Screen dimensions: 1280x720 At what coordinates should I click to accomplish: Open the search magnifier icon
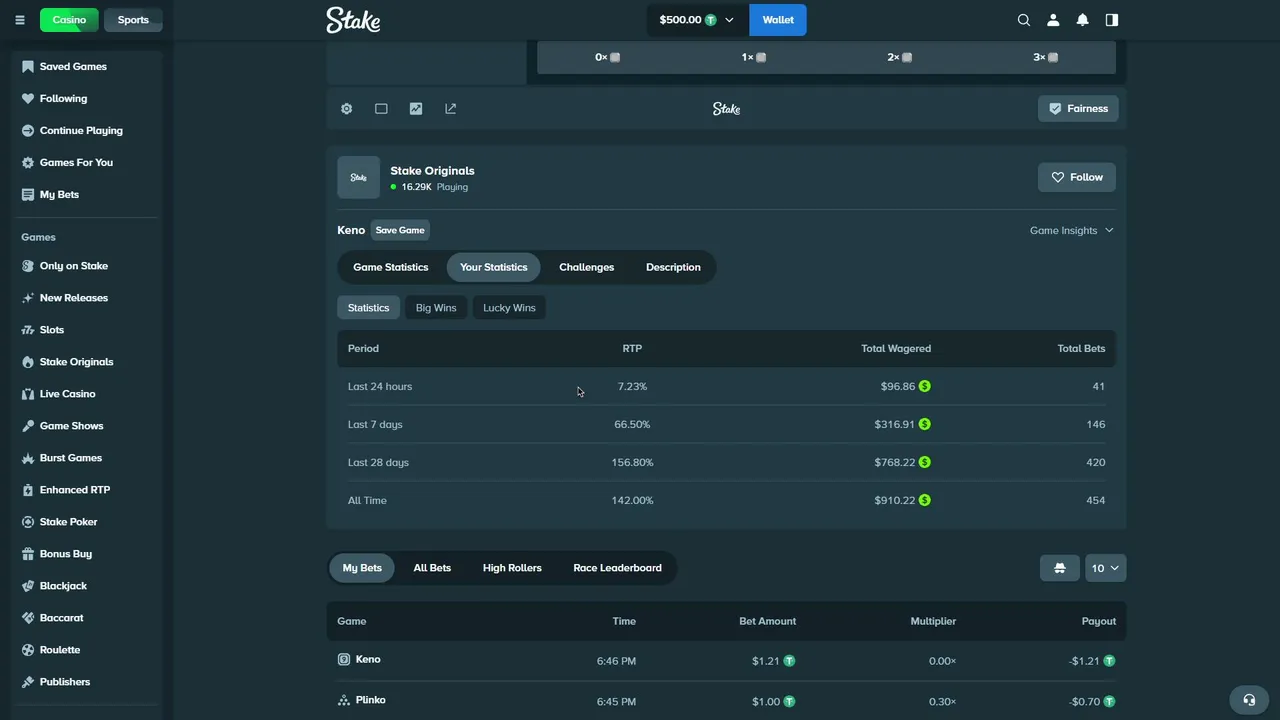[1023, 20]
